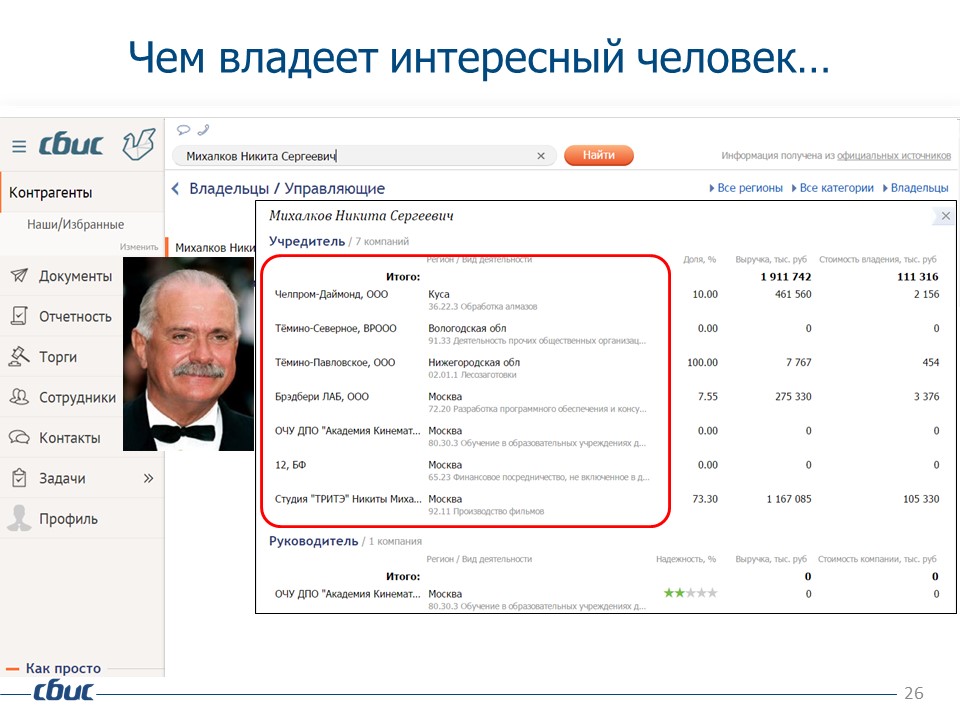Go back with the arrow beside Владельцы / Управляющие
Image resolution: width=960 pixels, height=720 pixels.
click(x=176, y=189)
